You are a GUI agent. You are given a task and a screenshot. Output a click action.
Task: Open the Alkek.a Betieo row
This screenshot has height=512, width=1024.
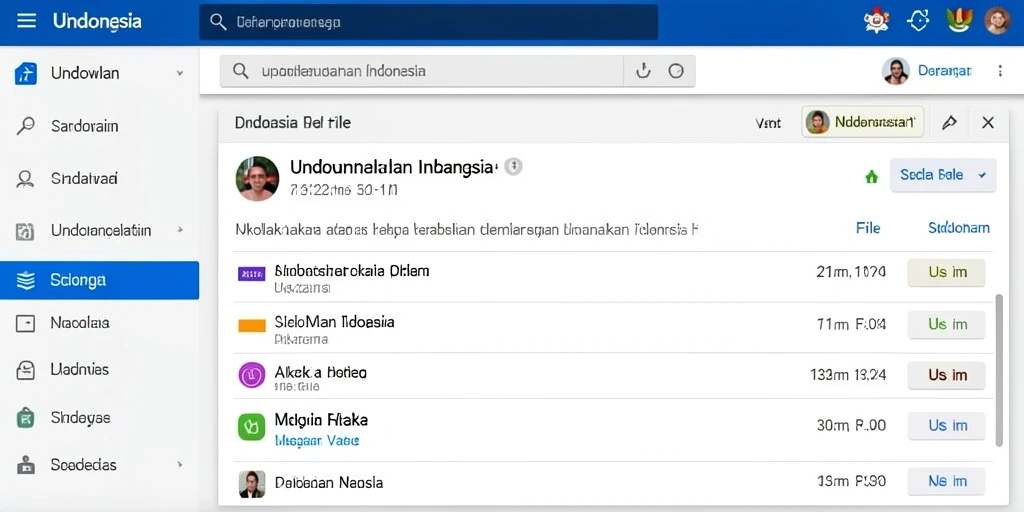click(614, 376)
